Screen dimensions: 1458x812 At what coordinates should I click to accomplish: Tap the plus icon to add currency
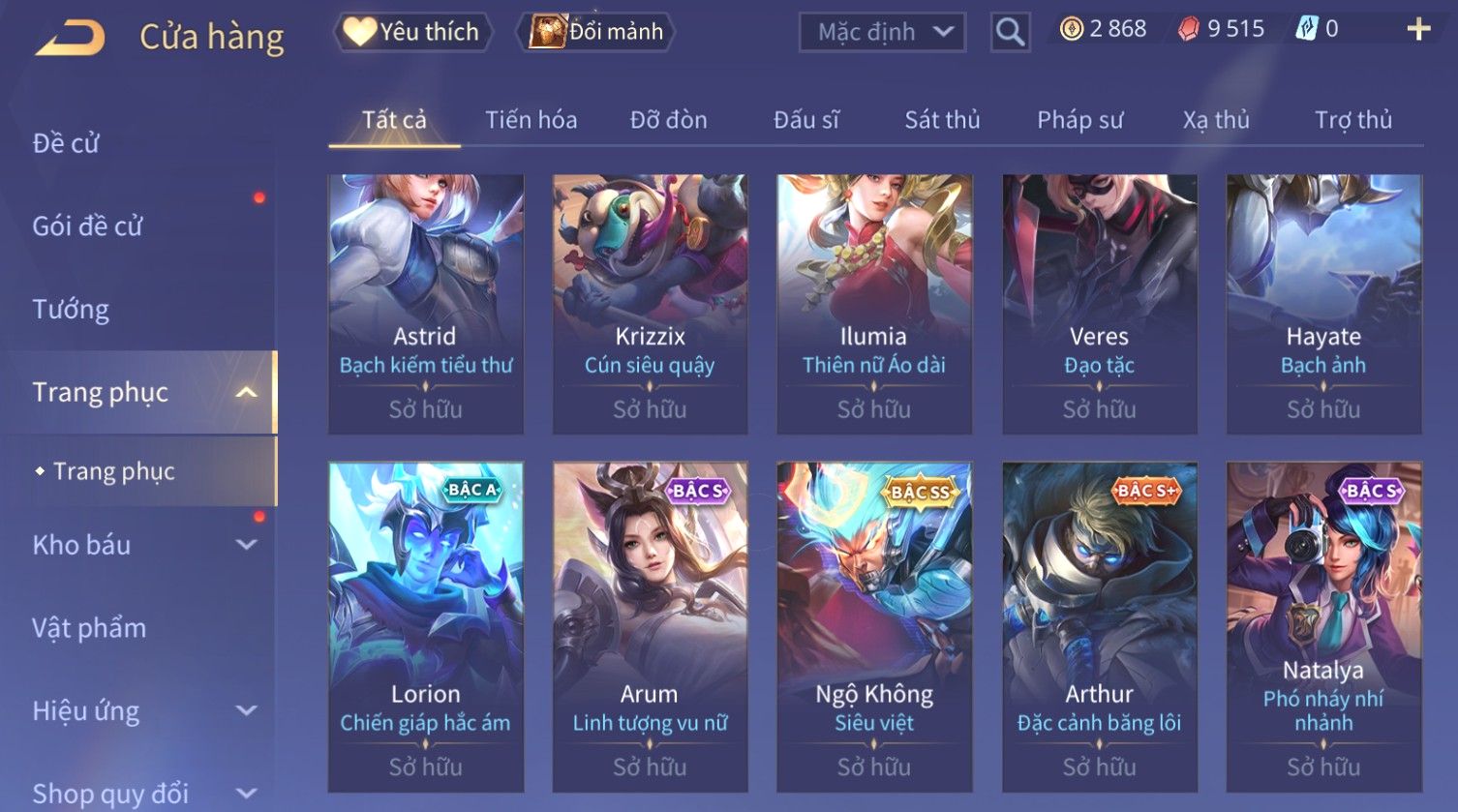[x=1418, y=30]
